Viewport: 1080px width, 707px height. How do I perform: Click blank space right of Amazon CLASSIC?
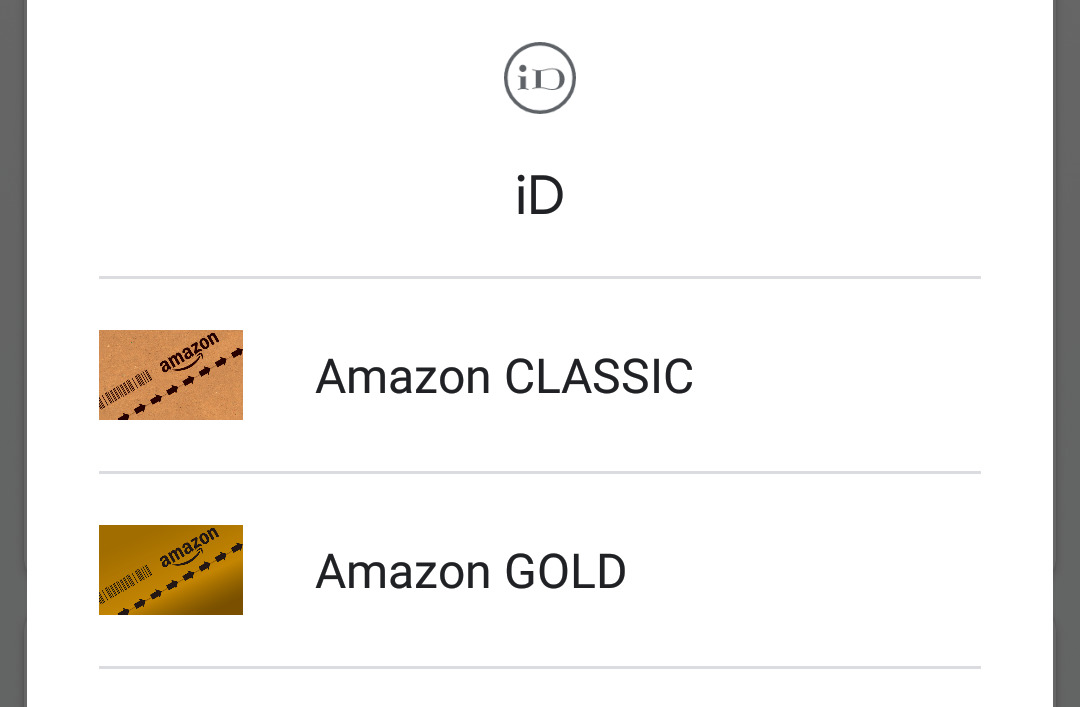[x=840, y=377]
